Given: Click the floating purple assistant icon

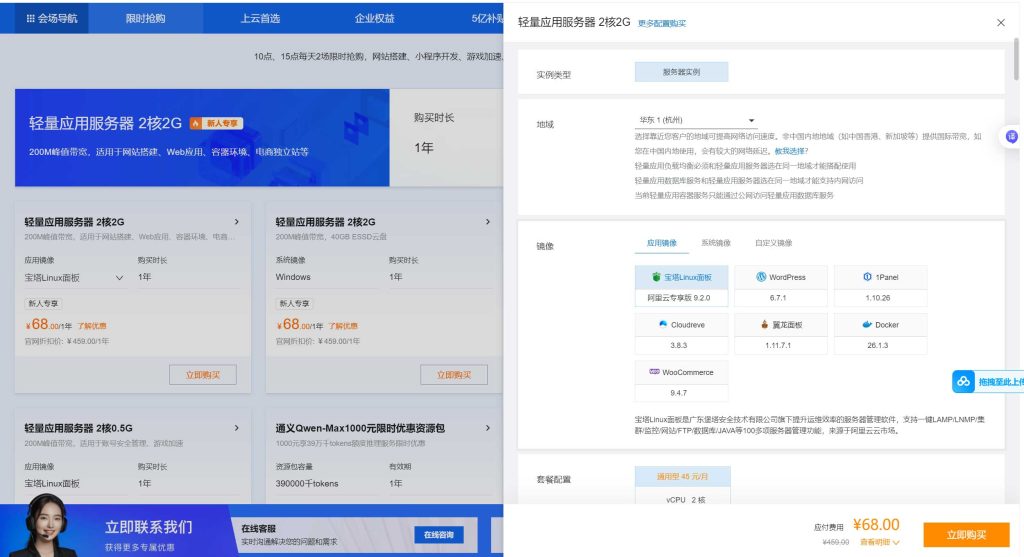Looking at the screenshot, I should coord(1011,137).
